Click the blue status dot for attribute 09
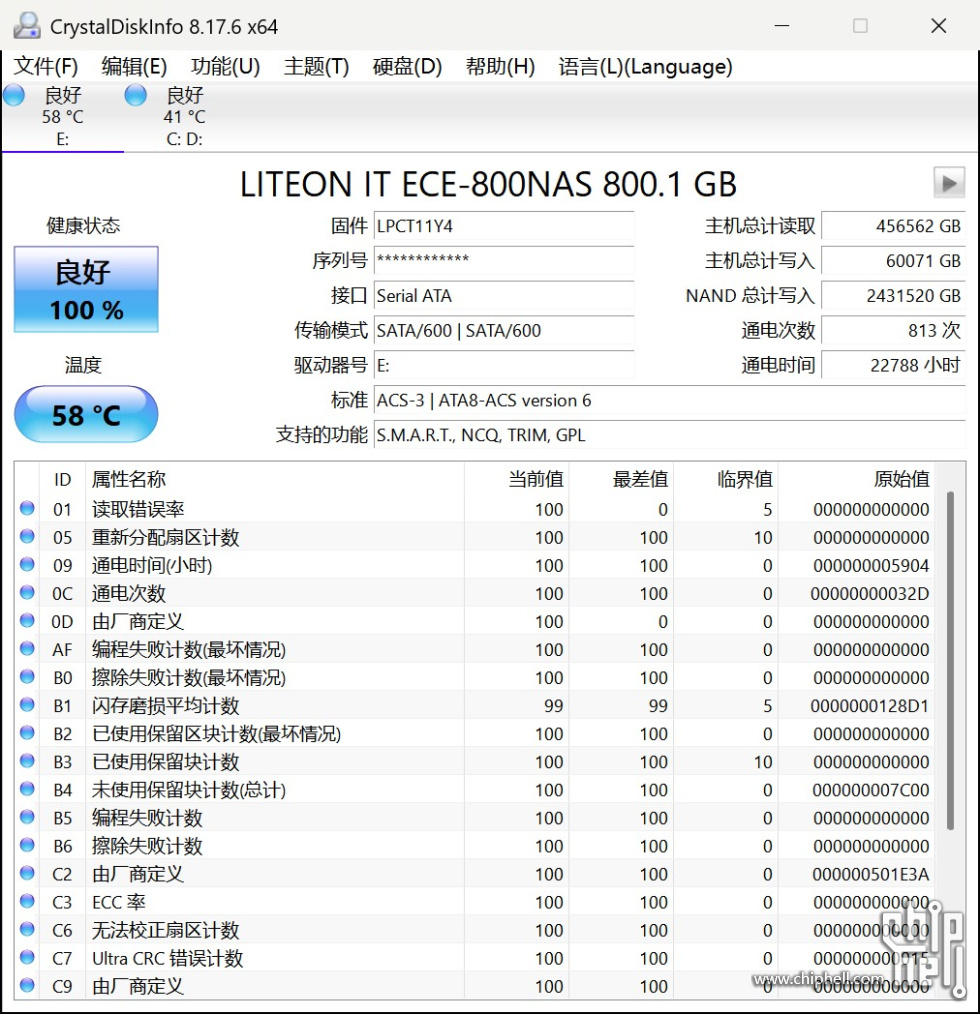Viewport: 980px width, 1014px height. (27, 565)
